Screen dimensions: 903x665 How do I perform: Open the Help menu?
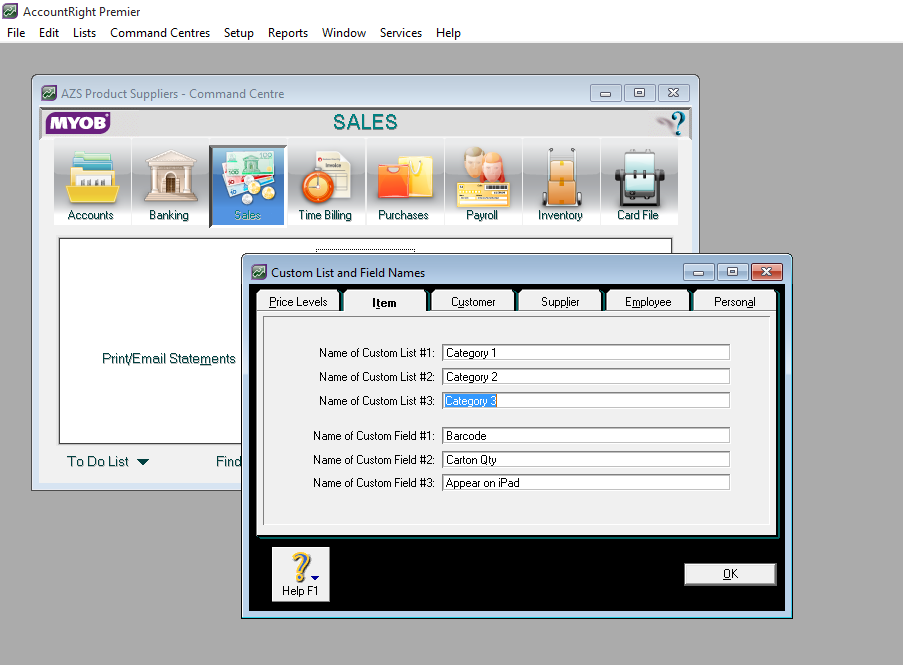point(448,33)
